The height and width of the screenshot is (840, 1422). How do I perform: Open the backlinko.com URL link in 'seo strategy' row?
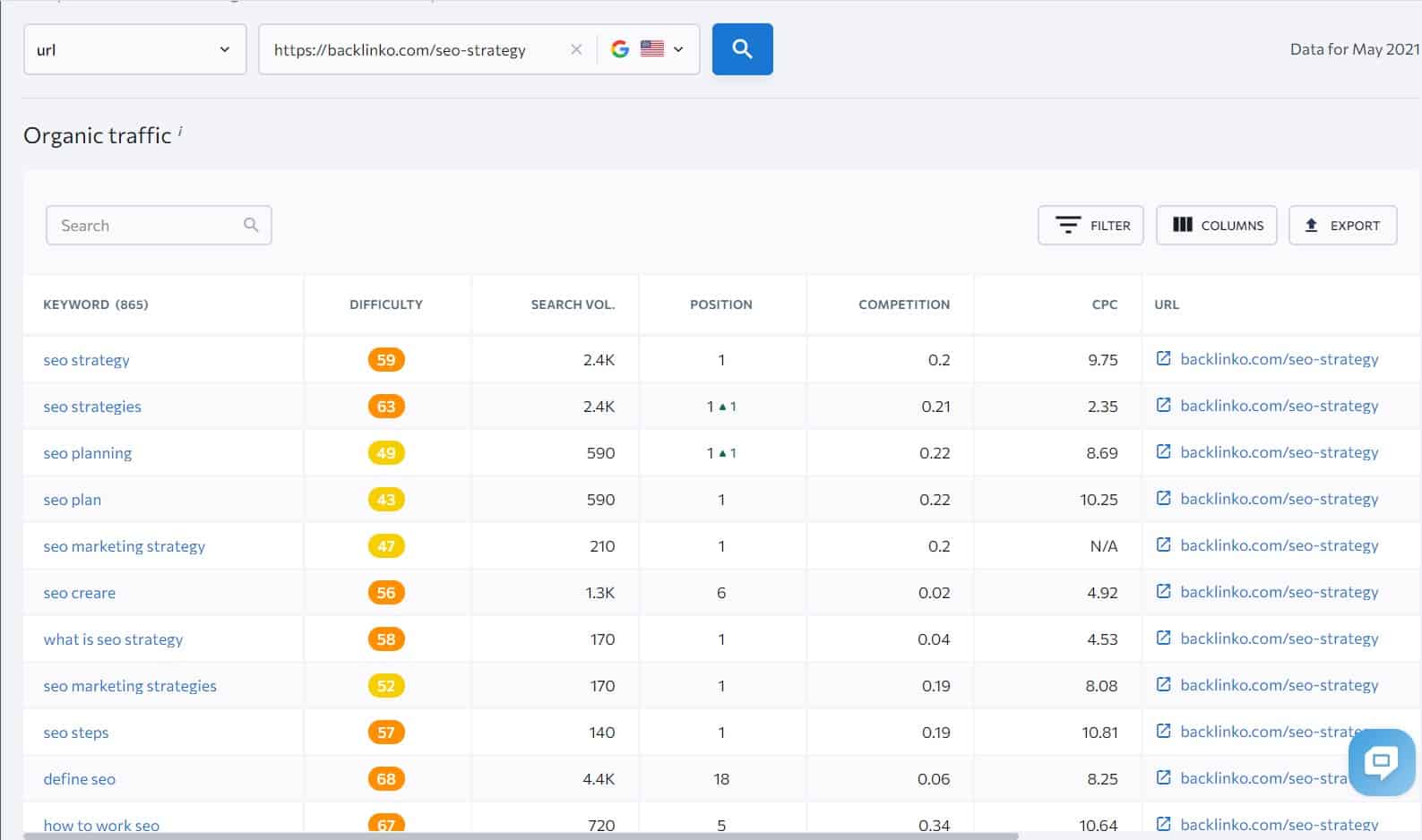pyautogui.click(x=1279, y=359)
